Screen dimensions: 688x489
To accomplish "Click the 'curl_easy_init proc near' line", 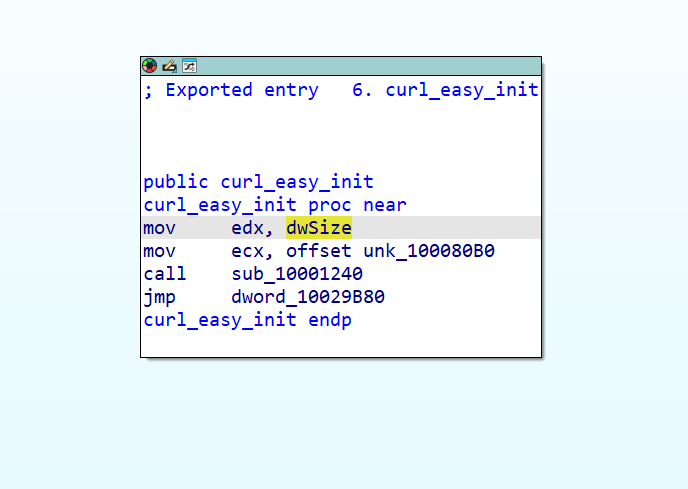I will 275,205.
